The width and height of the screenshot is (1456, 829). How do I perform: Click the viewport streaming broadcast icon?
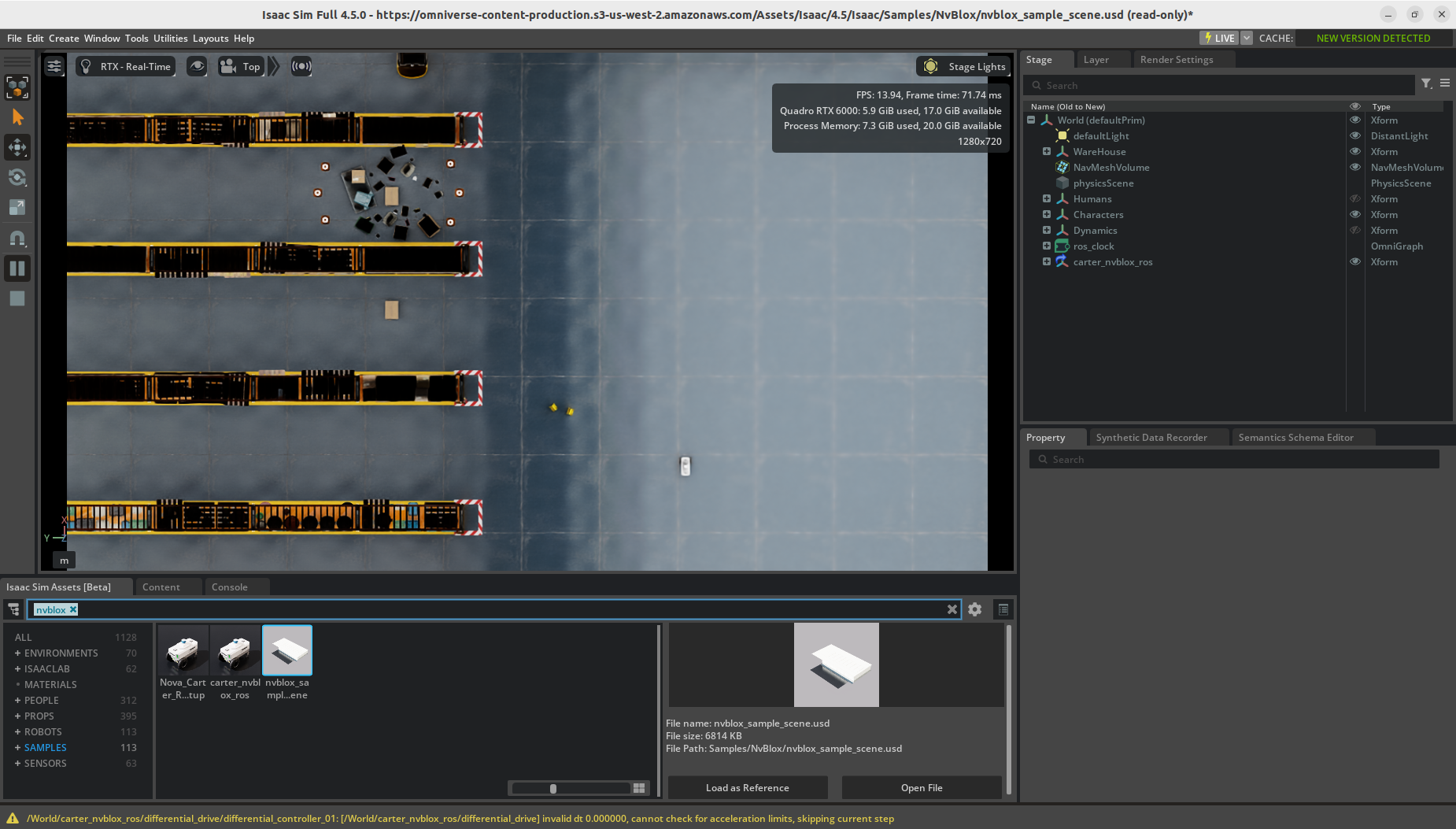[x=301, y=67]
